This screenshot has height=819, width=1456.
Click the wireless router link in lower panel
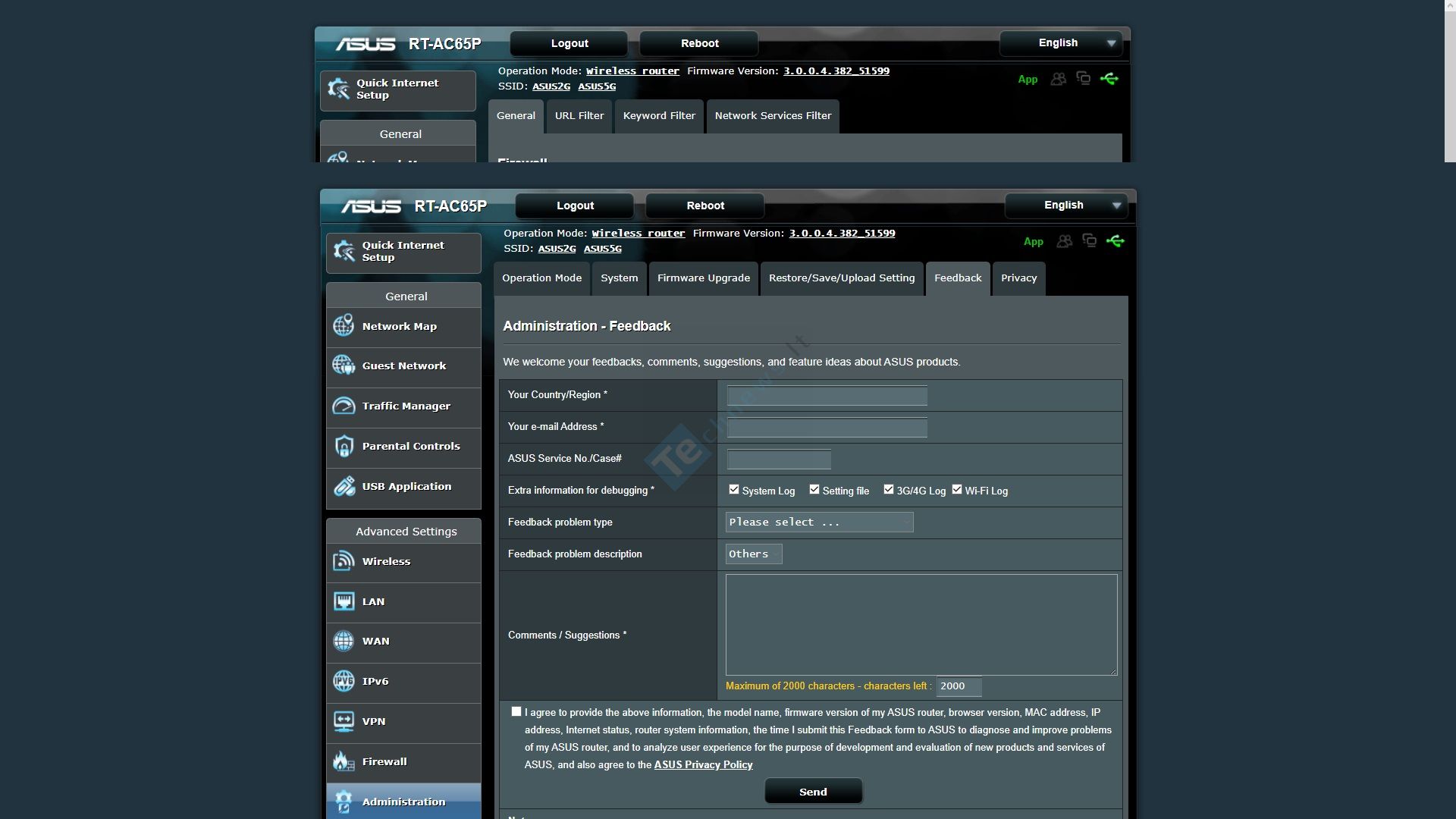pos(639,234)
